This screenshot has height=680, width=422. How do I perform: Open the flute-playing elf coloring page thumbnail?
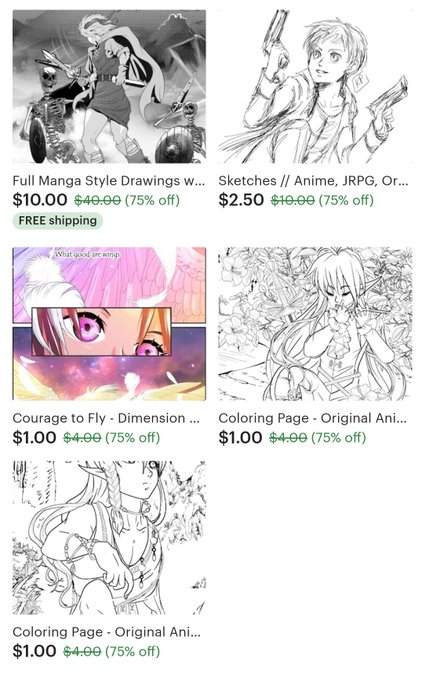click(315, 324)
